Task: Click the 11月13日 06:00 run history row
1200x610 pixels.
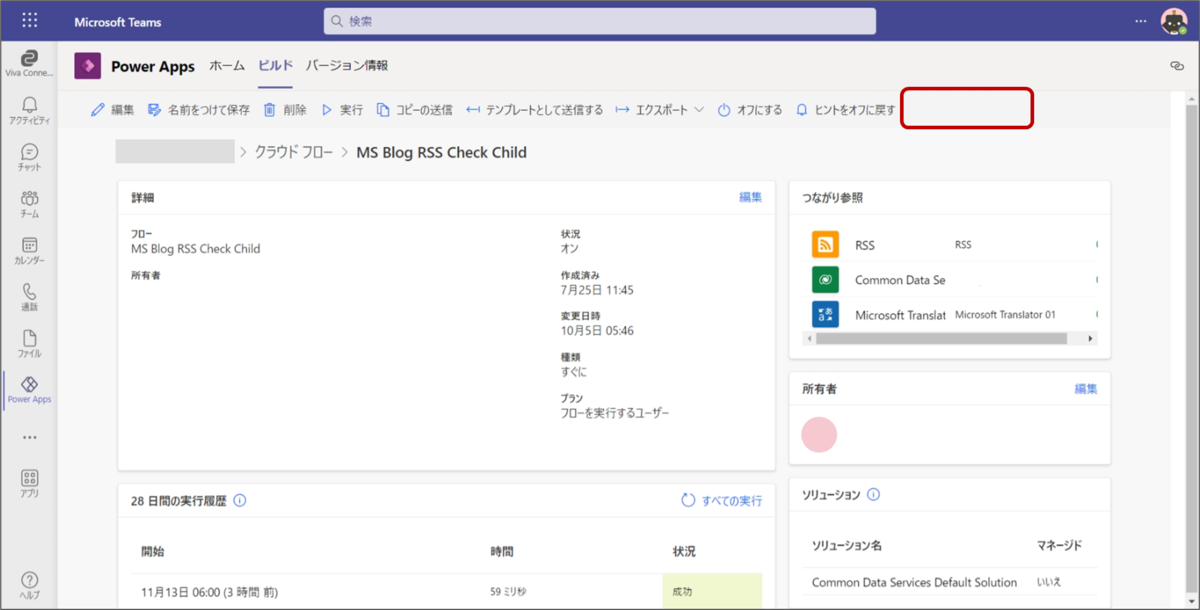Action: (446, 592)
